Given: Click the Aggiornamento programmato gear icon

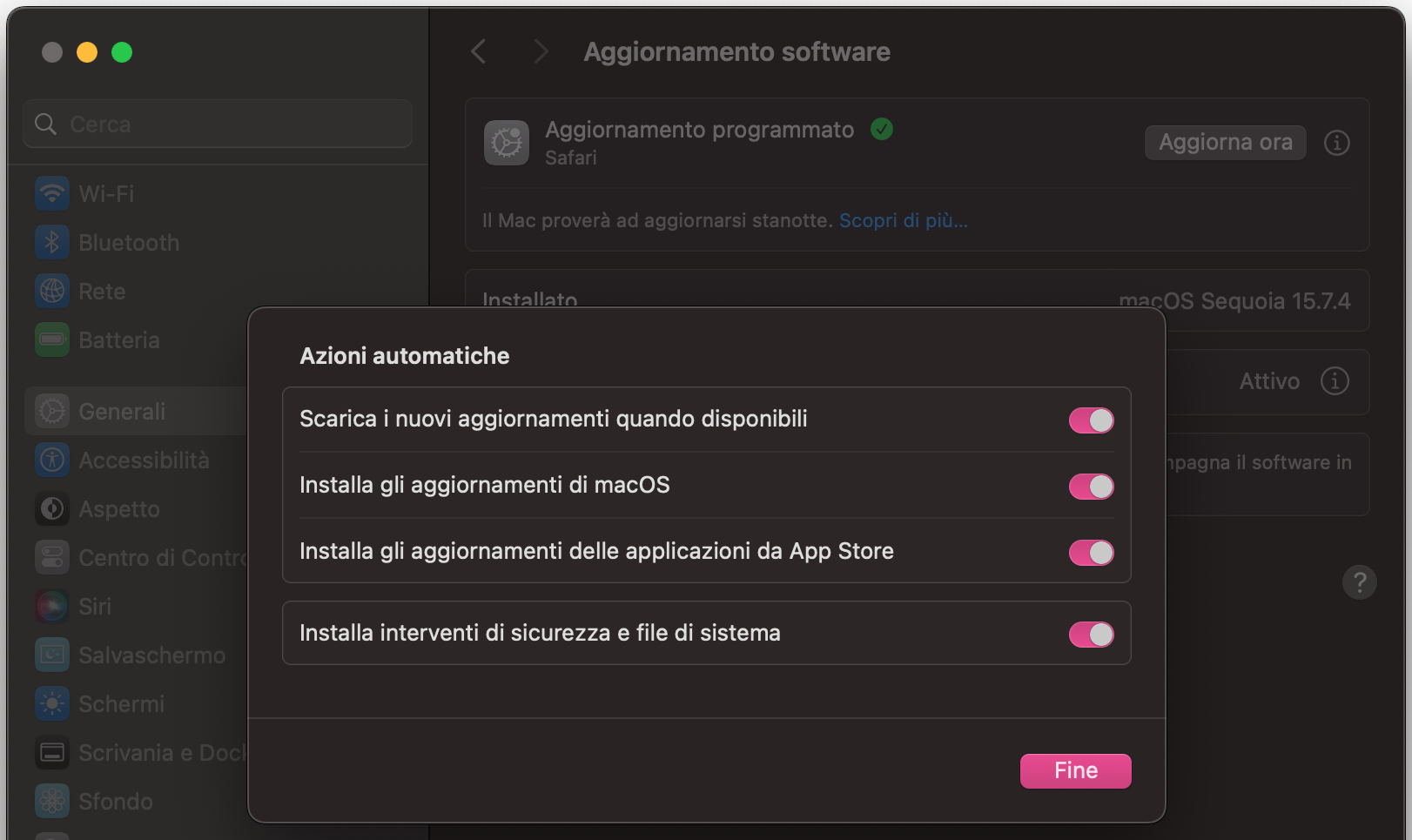Looking at the screenshot, I should tap(506, 142).
